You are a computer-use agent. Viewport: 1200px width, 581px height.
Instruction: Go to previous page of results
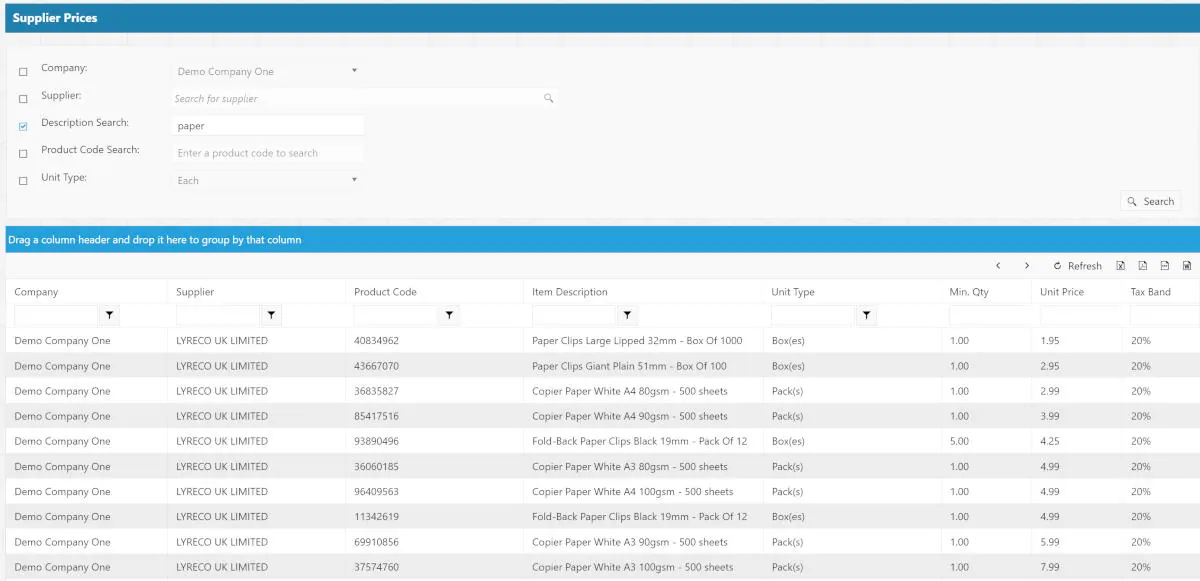point(998,266)
